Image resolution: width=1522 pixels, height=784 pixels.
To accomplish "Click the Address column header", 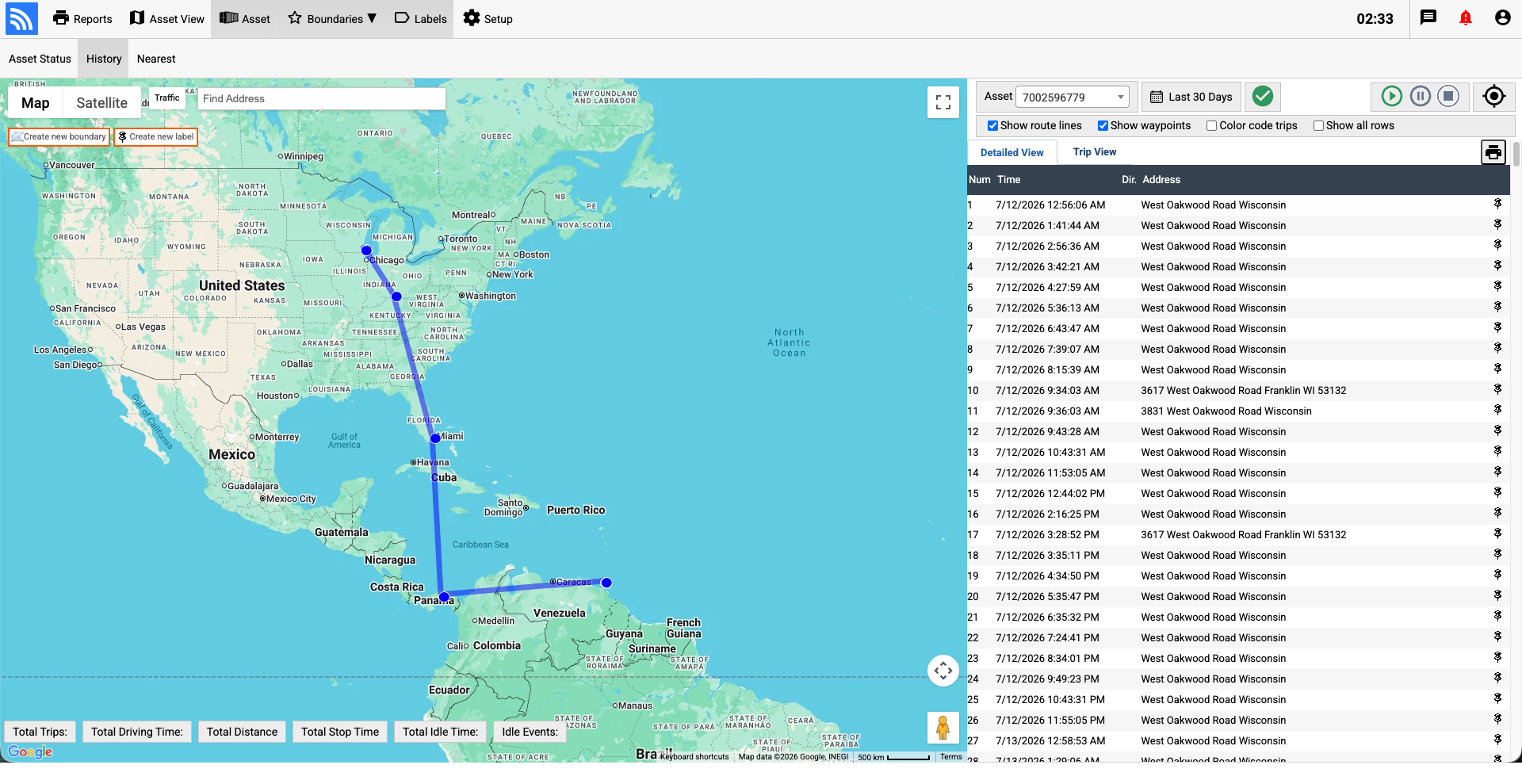I will (x=1161, y=180).
